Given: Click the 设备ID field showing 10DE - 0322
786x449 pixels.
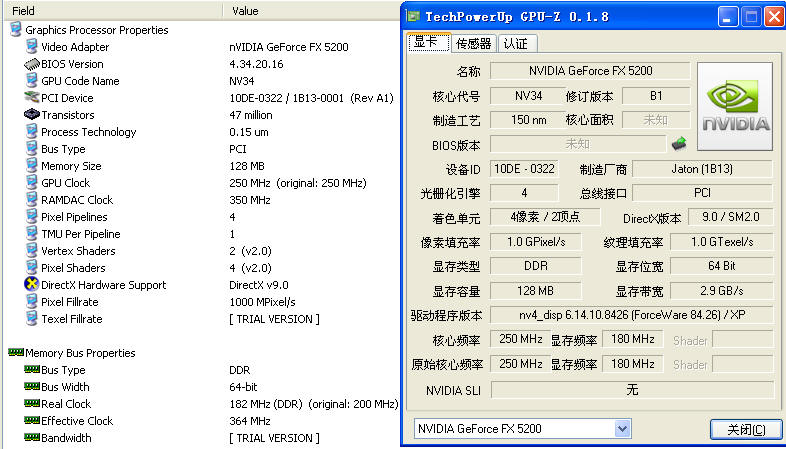Looking at the screenshot, I should (524, 169).
